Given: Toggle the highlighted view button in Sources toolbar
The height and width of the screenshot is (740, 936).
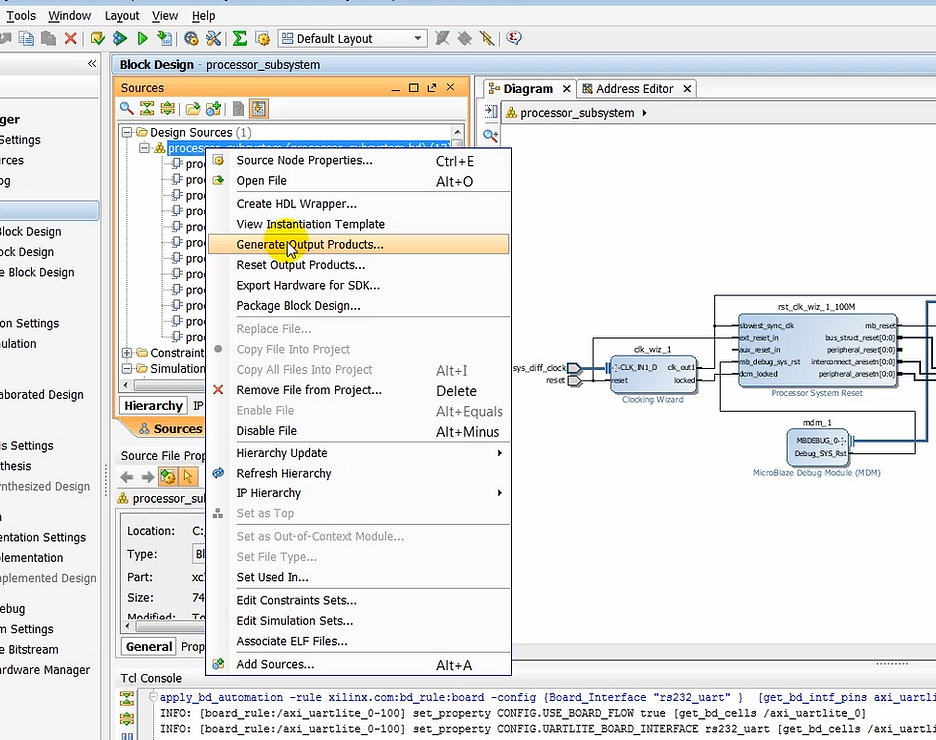Looking at the screenshot, I should pyautogui.click(x=258, y=109).
